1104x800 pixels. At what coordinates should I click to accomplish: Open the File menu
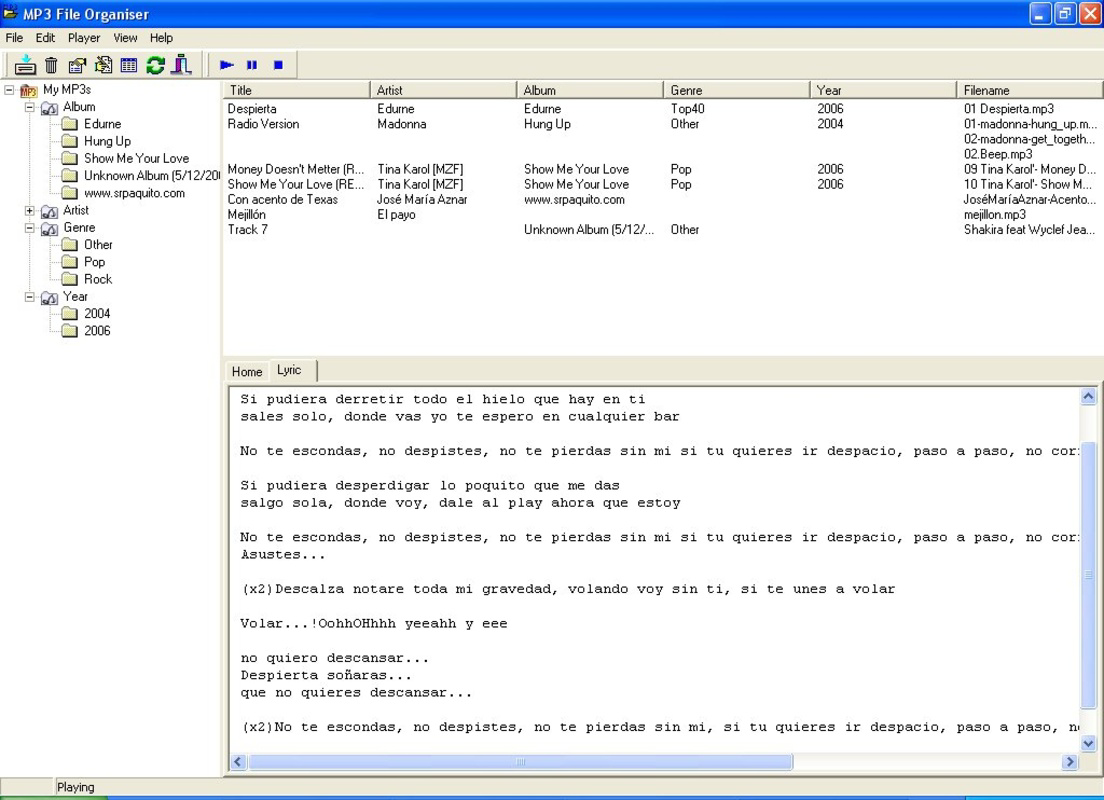(14, 38)
